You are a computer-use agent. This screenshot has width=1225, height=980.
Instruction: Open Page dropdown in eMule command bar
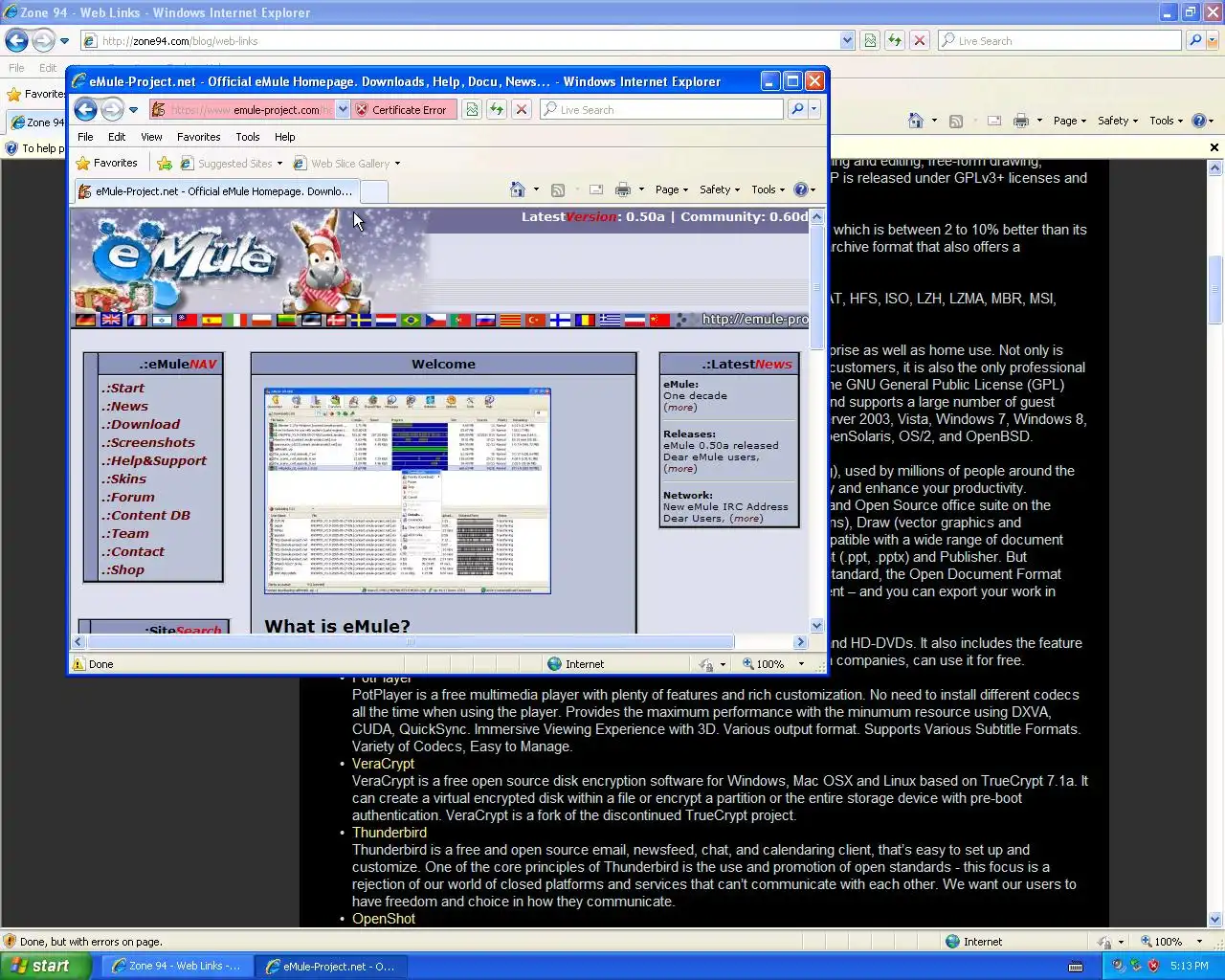point(672,189)
